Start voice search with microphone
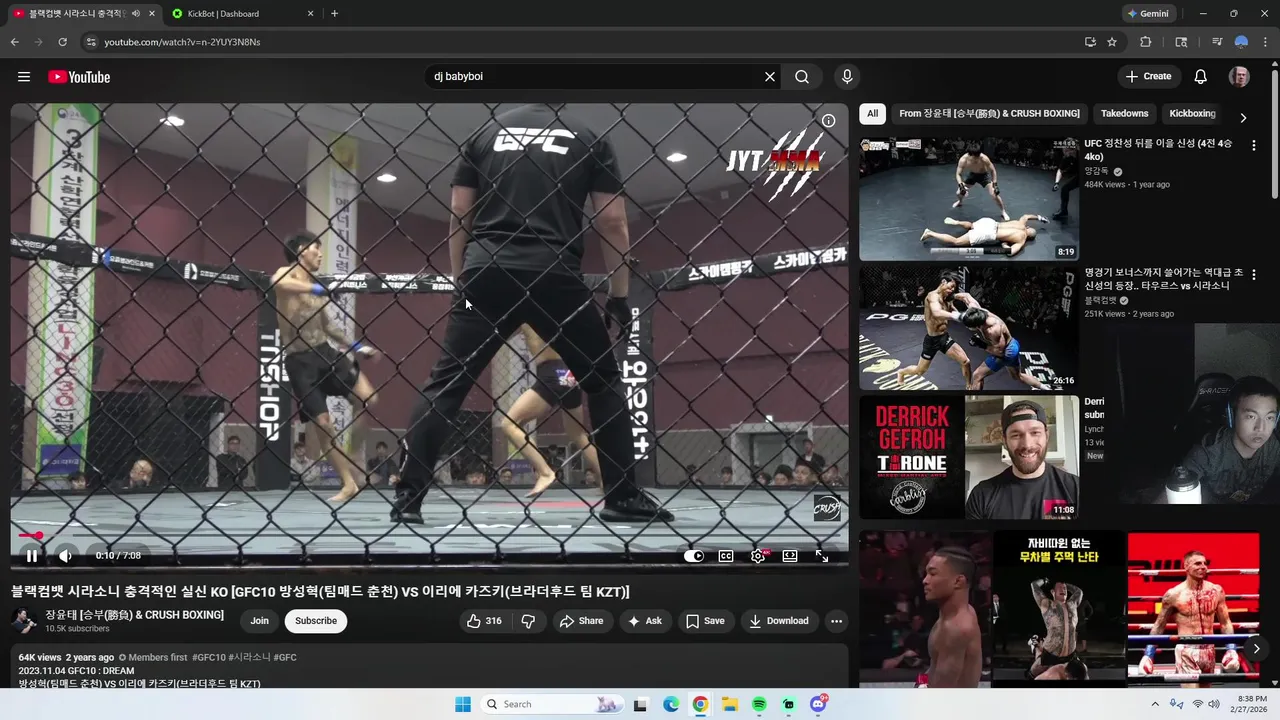1280x720 pixels. [x=847, y=77]
